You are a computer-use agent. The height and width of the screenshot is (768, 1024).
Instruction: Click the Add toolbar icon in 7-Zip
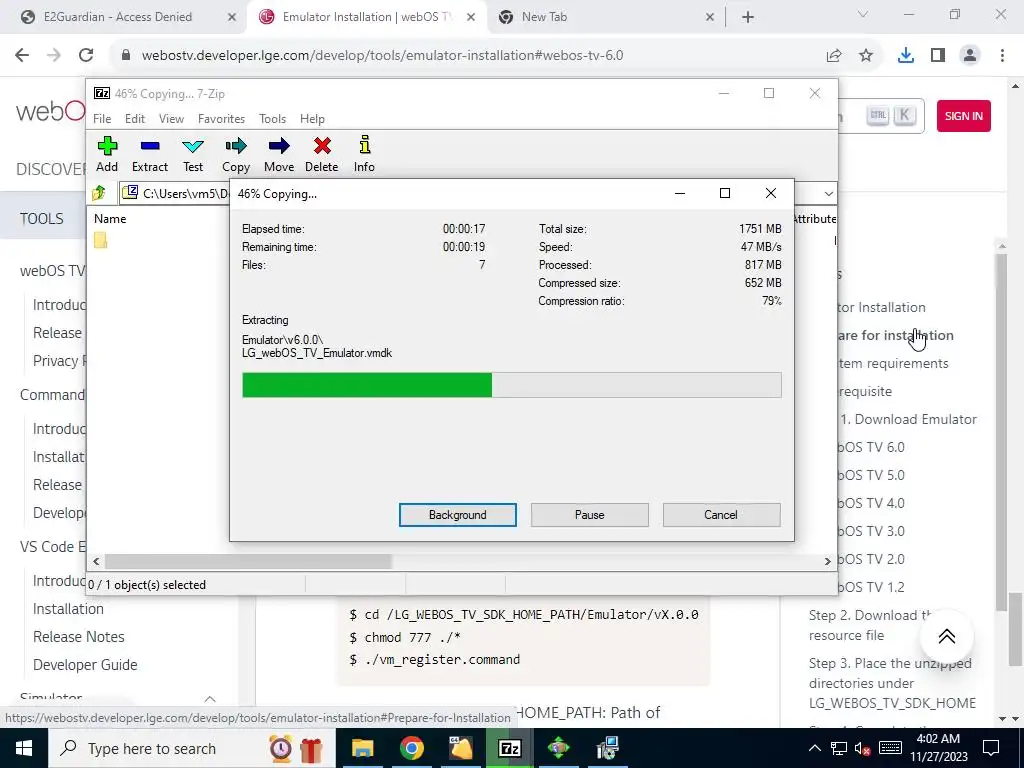pyautogui.click(x=107, y=154)
